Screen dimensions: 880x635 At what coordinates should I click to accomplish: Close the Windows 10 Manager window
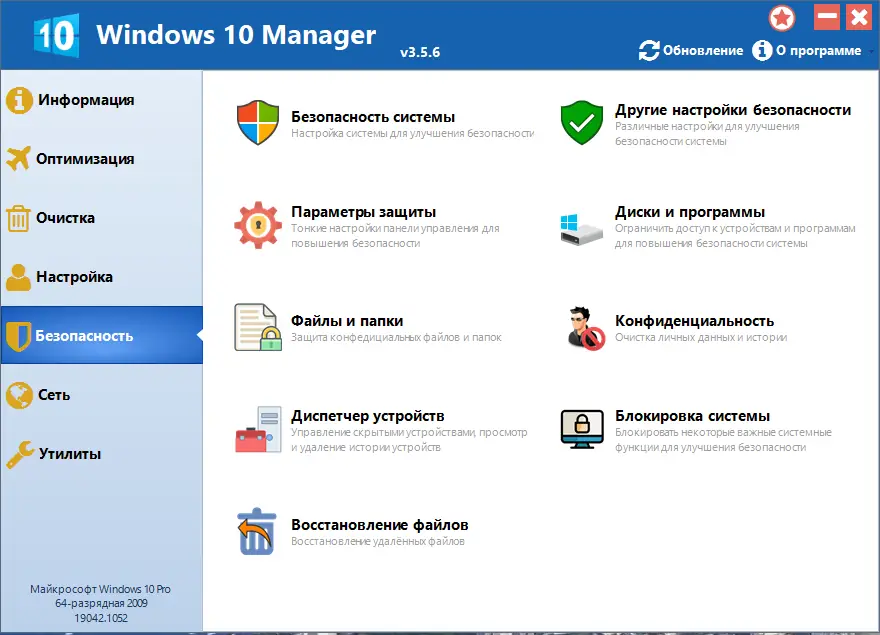click(x=859, y=17)
